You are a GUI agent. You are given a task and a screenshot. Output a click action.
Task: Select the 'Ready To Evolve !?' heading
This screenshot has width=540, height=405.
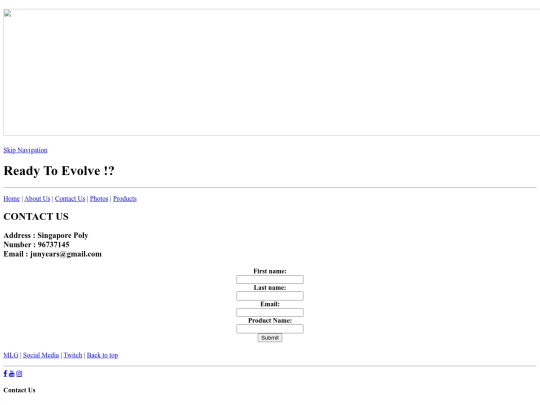(59, 171)
